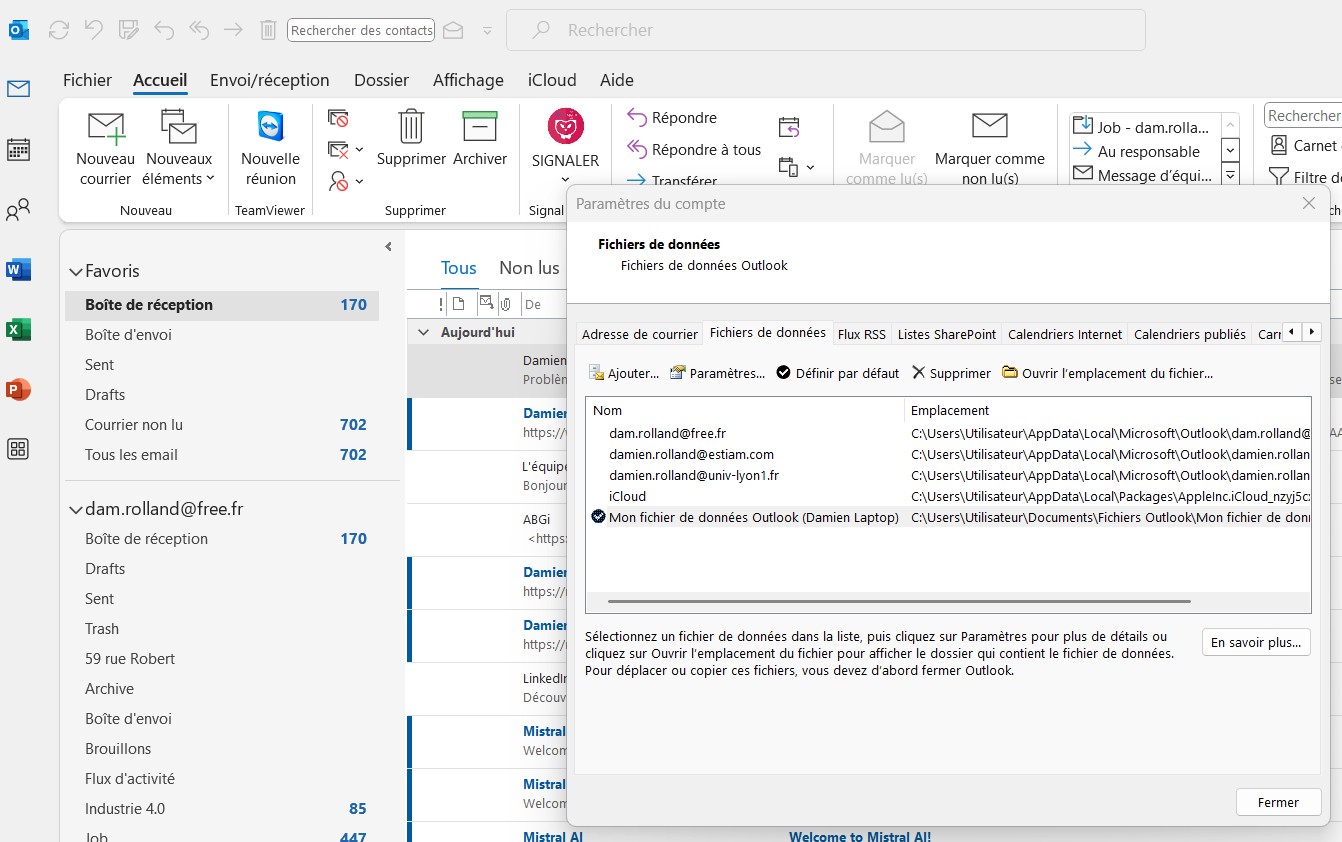Switch to the Envoi/réception ribbon tab
This screenshot has height=842, width=1342.
269,80
